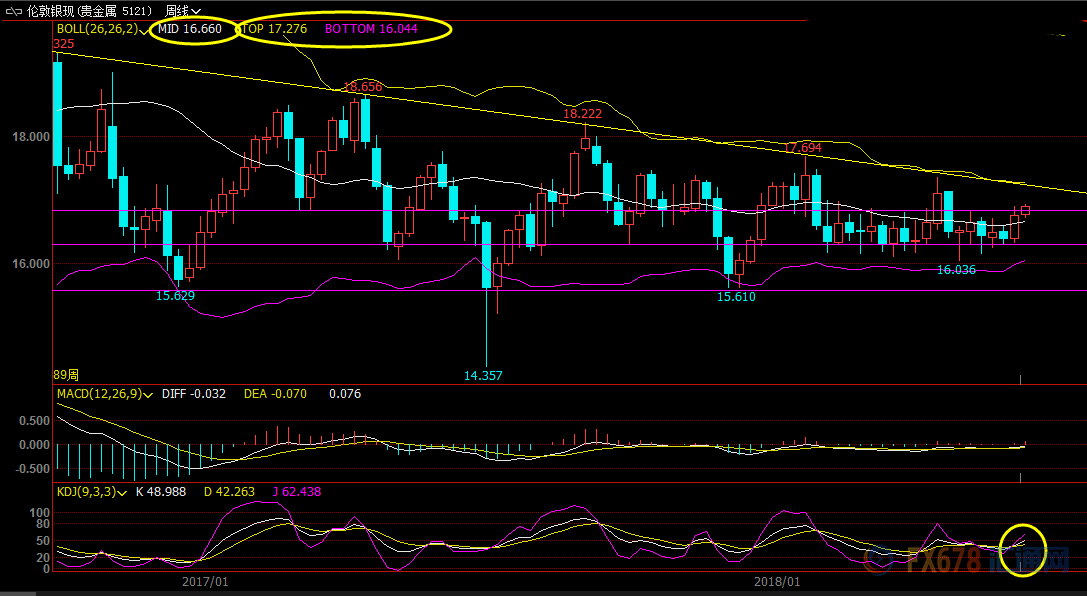
Task: Click the 14.357 low price label
Action: 483,376
